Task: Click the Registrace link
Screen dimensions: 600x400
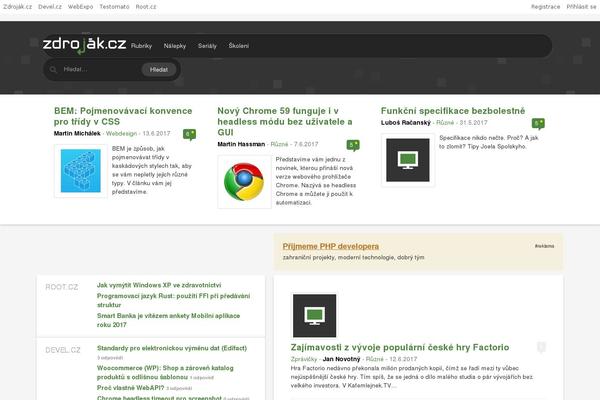Action: 545,6
